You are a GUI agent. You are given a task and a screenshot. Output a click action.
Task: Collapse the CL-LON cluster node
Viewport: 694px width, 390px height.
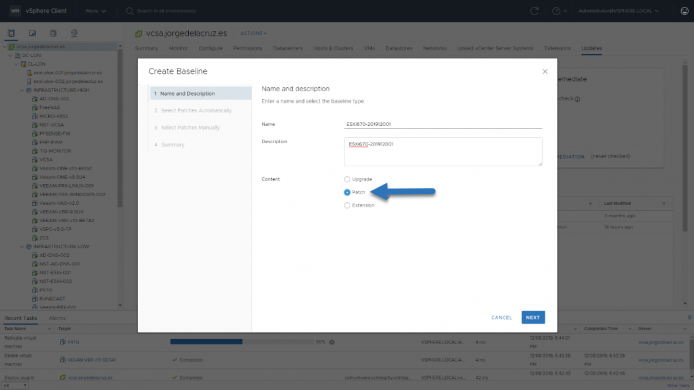pos(16,64)
